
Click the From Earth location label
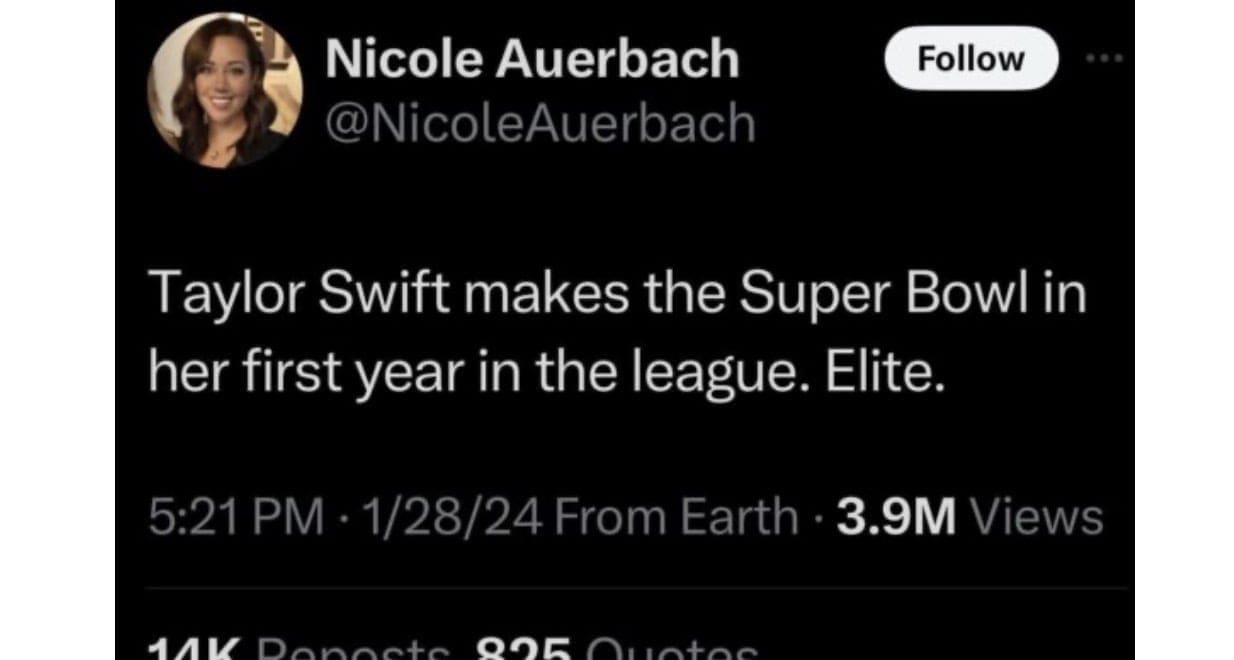(676, 518)
